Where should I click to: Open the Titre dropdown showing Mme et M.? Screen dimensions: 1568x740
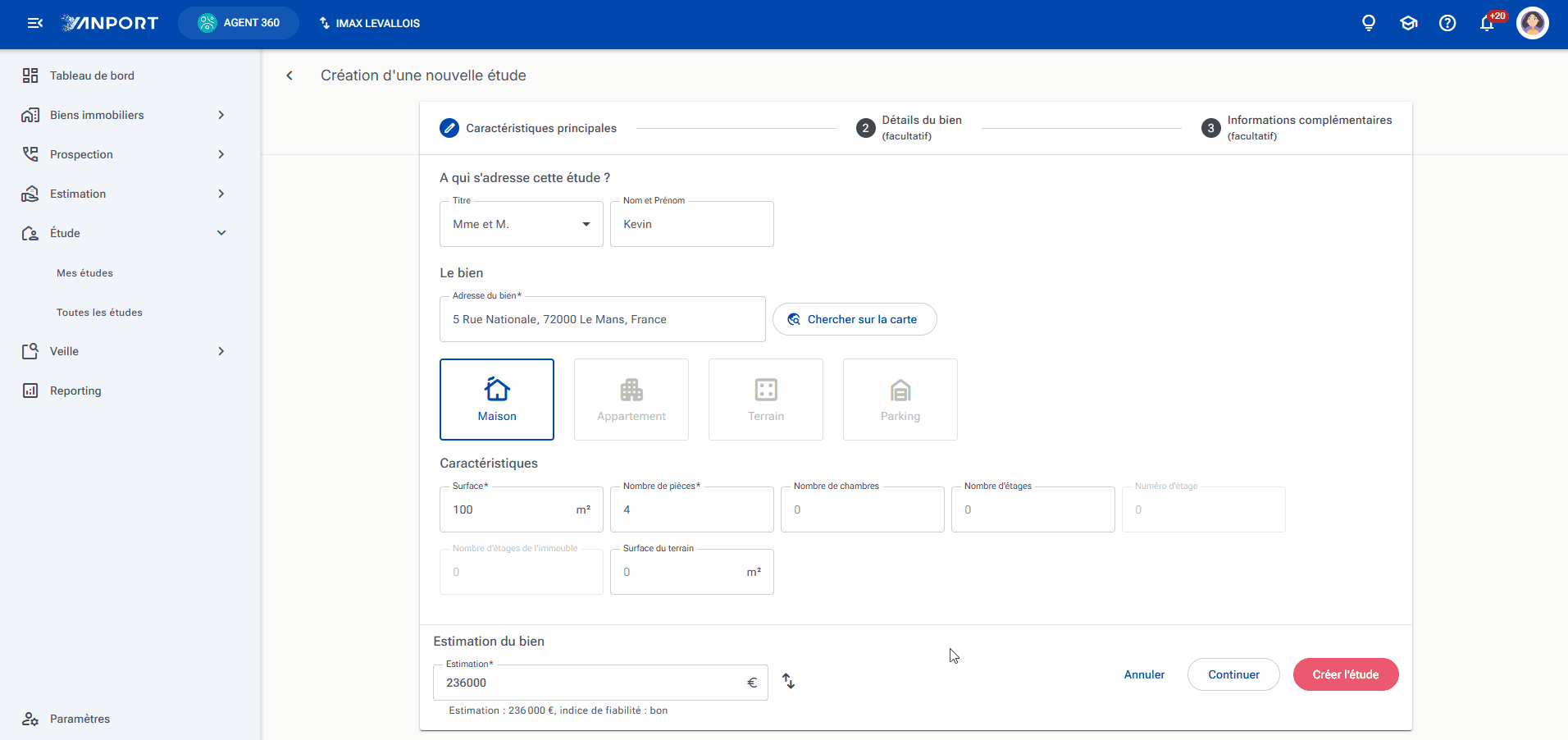pos(522,224)
